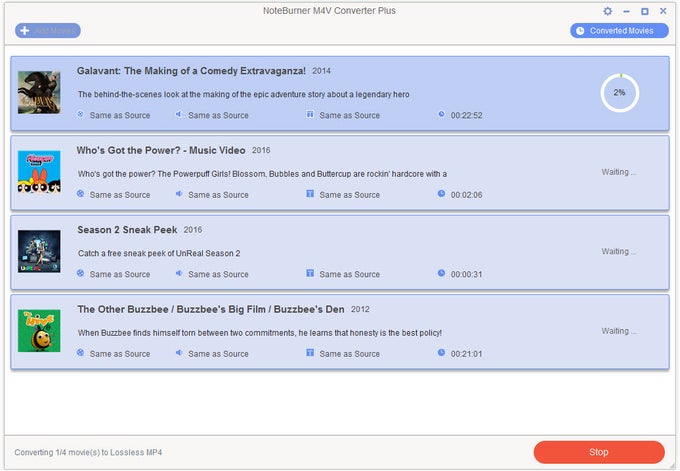Stop the conversion with the Stop button
680x471 pixels.
pyautogui.click(x=599, y=452)
